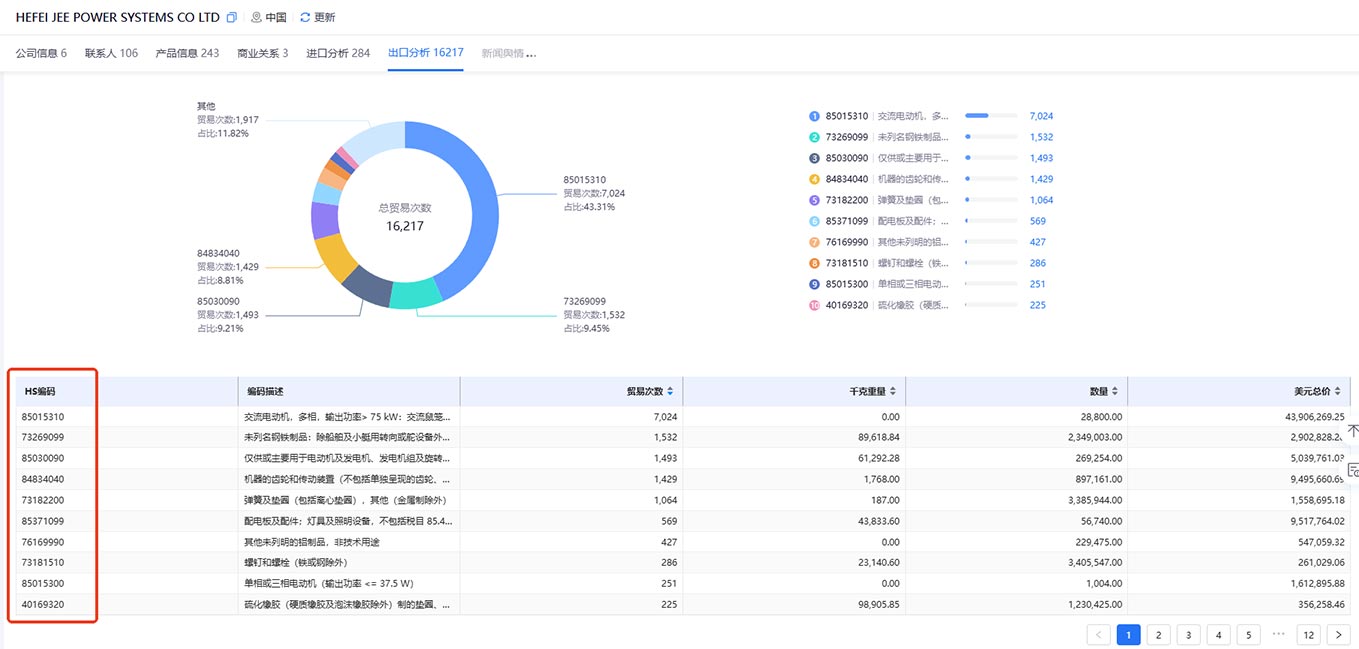Go to pagination page 5
This screenshot has width=1359, height=649.
click(1248, 635)
